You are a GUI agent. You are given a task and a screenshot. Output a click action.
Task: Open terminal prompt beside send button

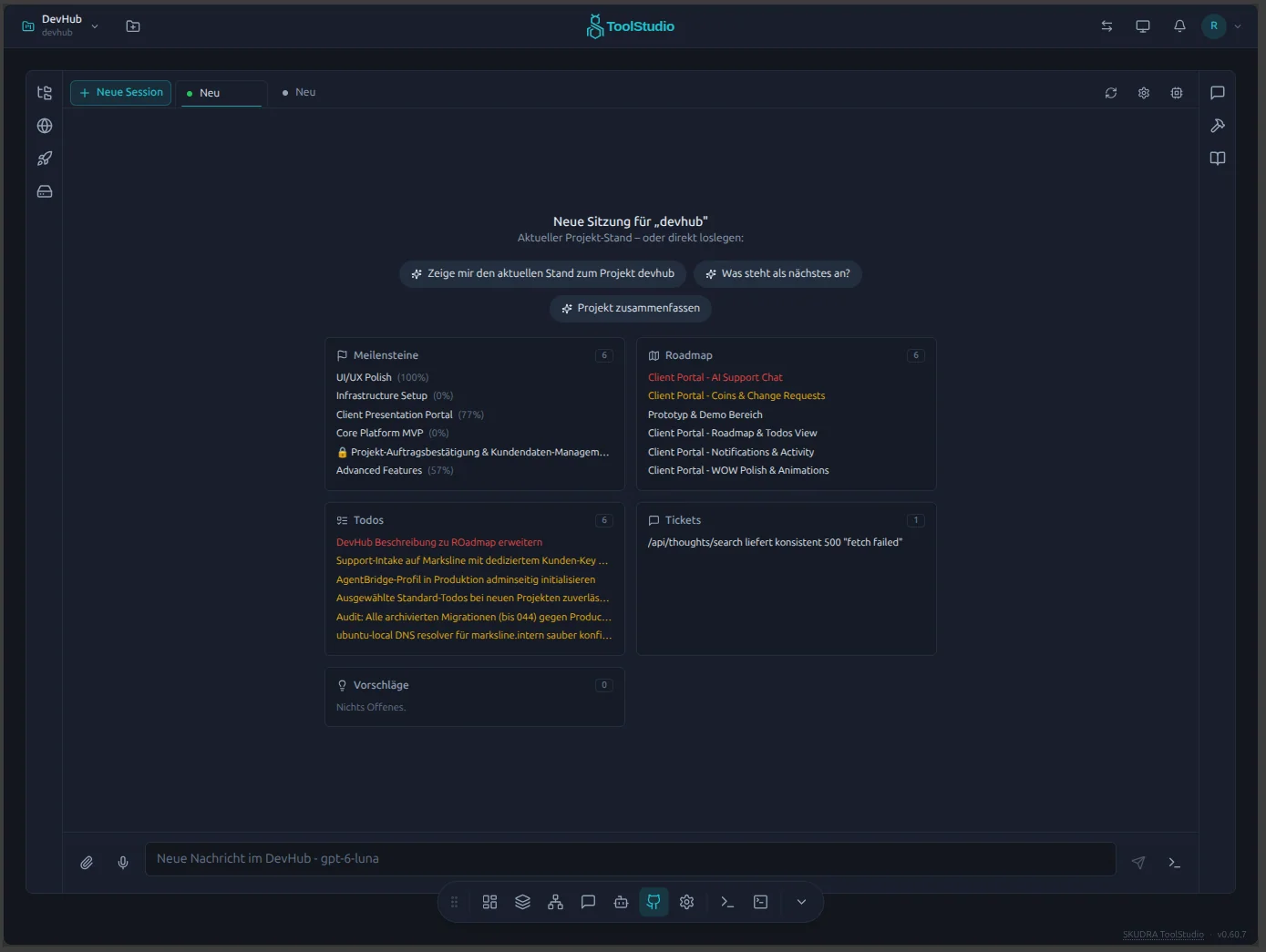click(x=1175, y=862)
